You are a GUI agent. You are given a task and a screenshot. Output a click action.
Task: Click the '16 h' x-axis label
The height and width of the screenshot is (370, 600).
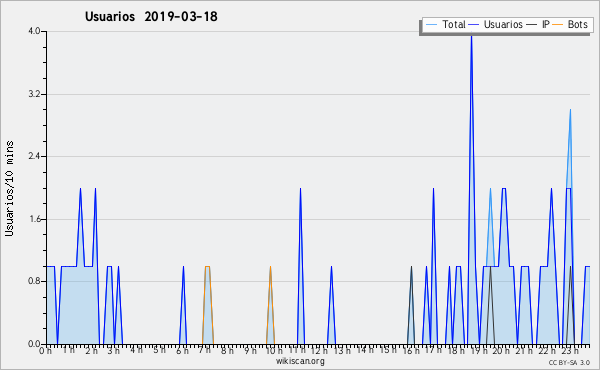point(411,350)
